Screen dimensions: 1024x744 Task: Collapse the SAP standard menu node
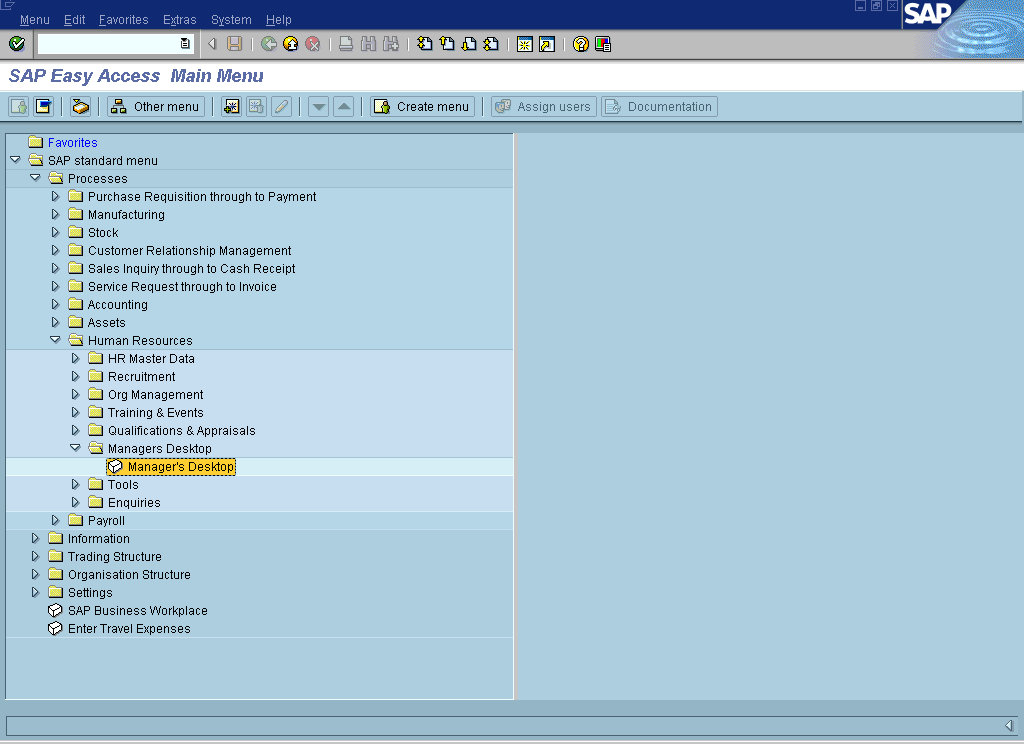pyautogui.click(x=15, y=160)
